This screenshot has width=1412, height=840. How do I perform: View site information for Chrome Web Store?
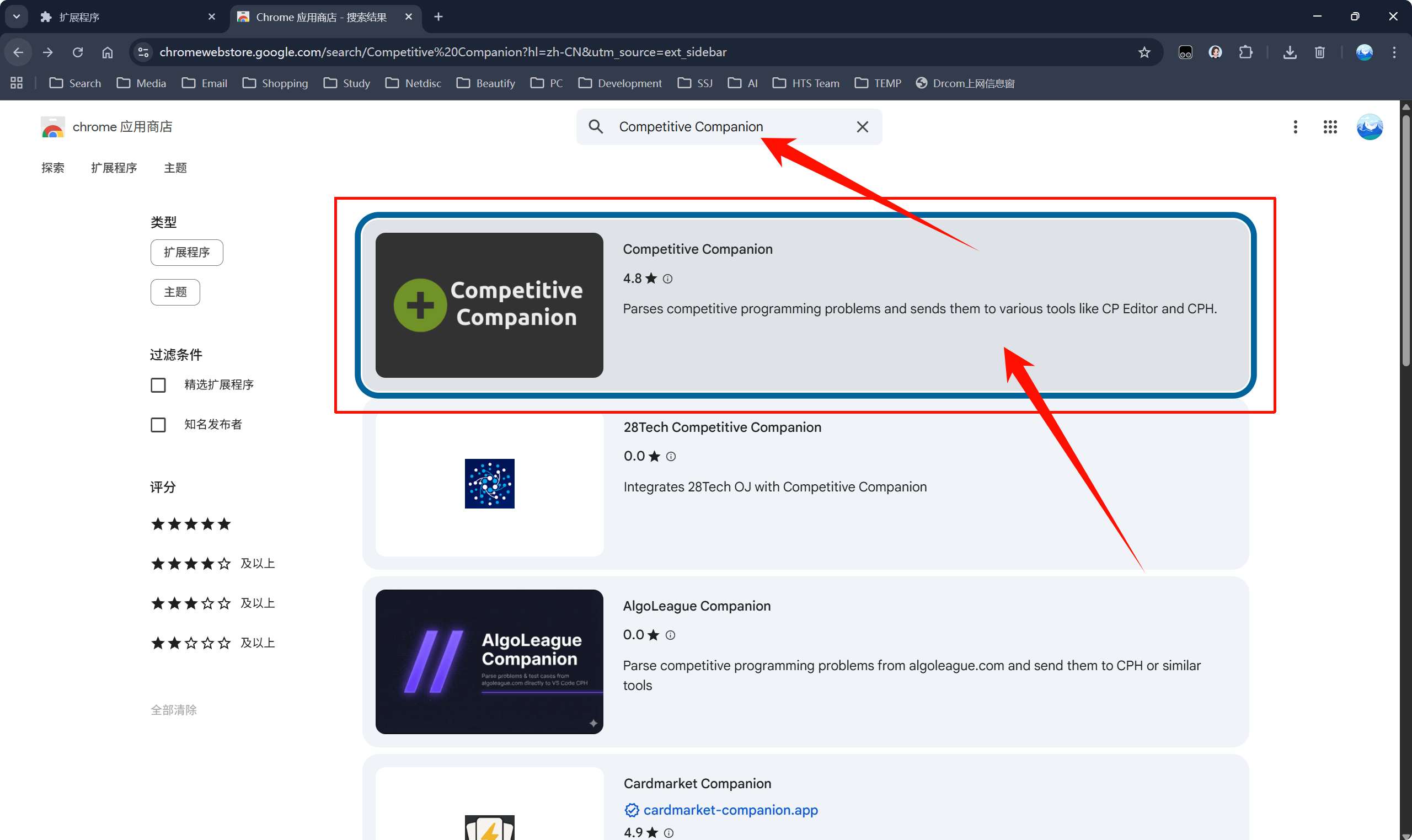coord(143,52)
